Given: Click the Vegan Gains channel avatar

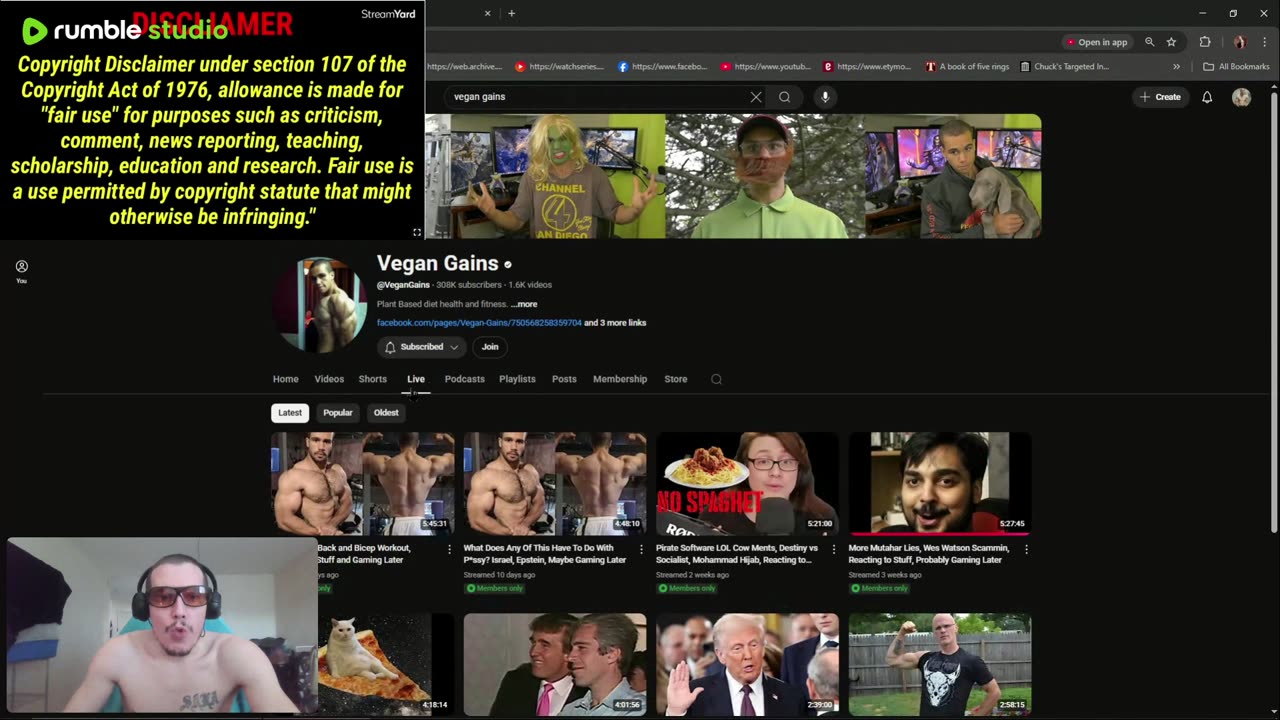Looking at the screenshot, I should (320, 305).
